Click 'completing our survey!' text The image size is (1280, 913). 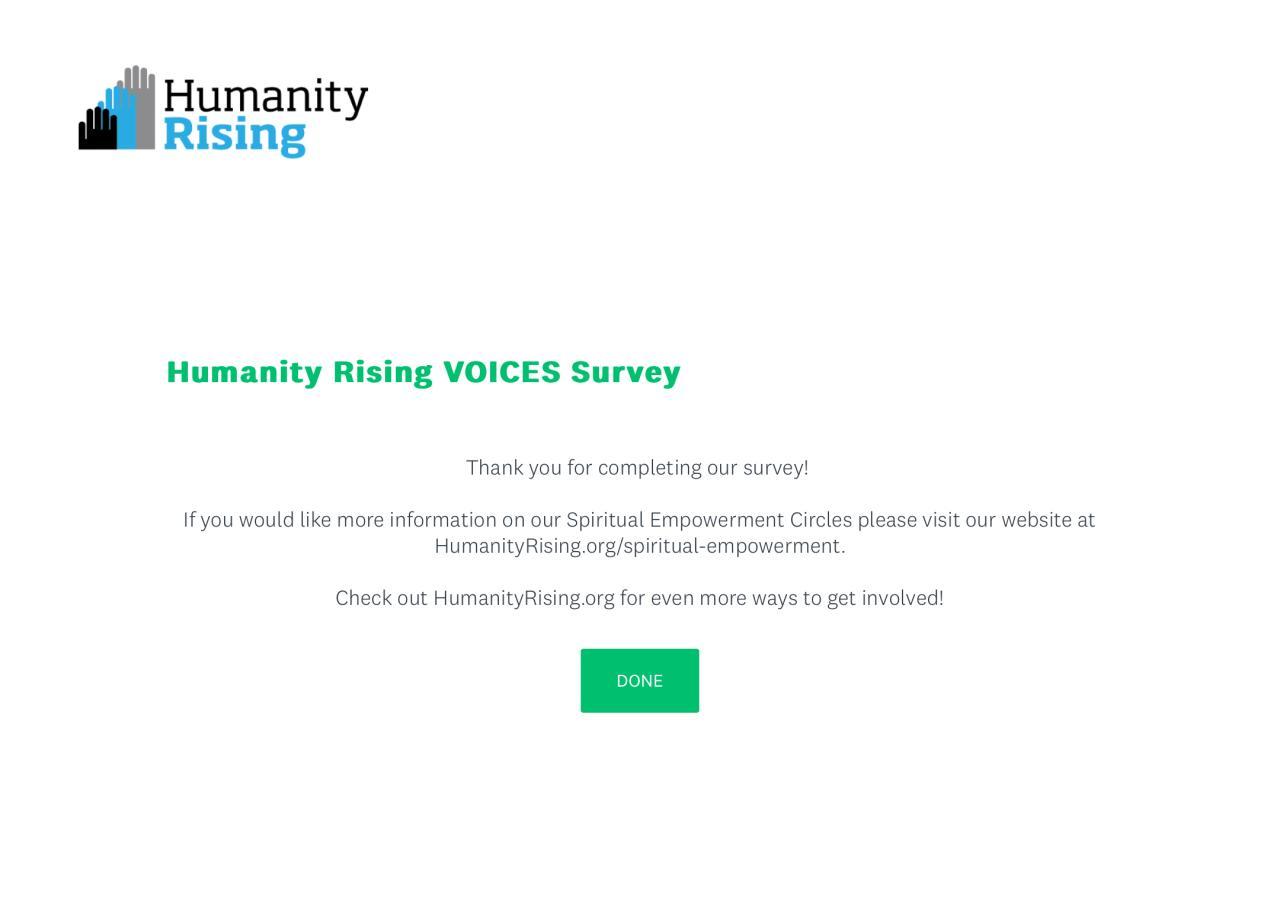703,468
